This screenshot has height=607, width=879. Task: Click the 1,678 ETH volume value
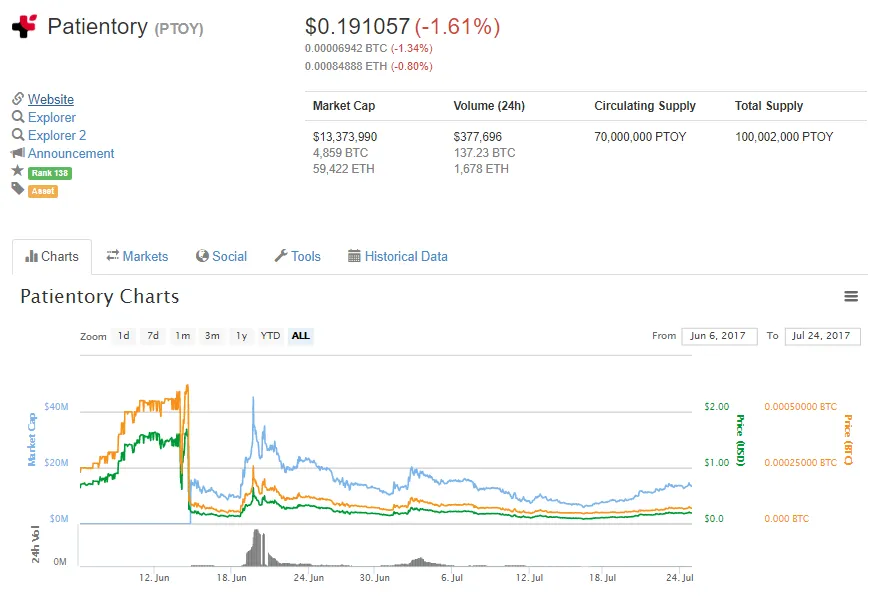[481, 169]
